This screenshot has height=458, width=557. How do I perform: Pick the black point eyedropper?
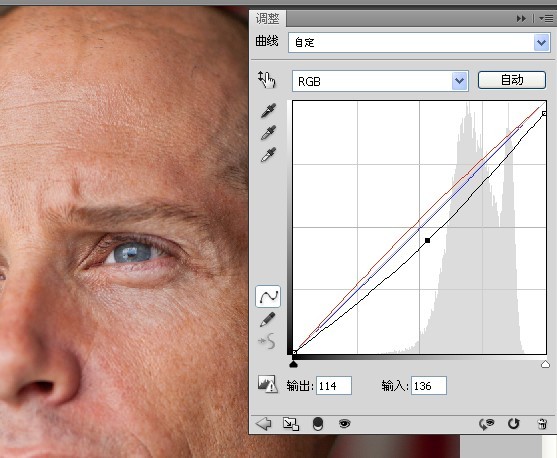tap(268, 111)
